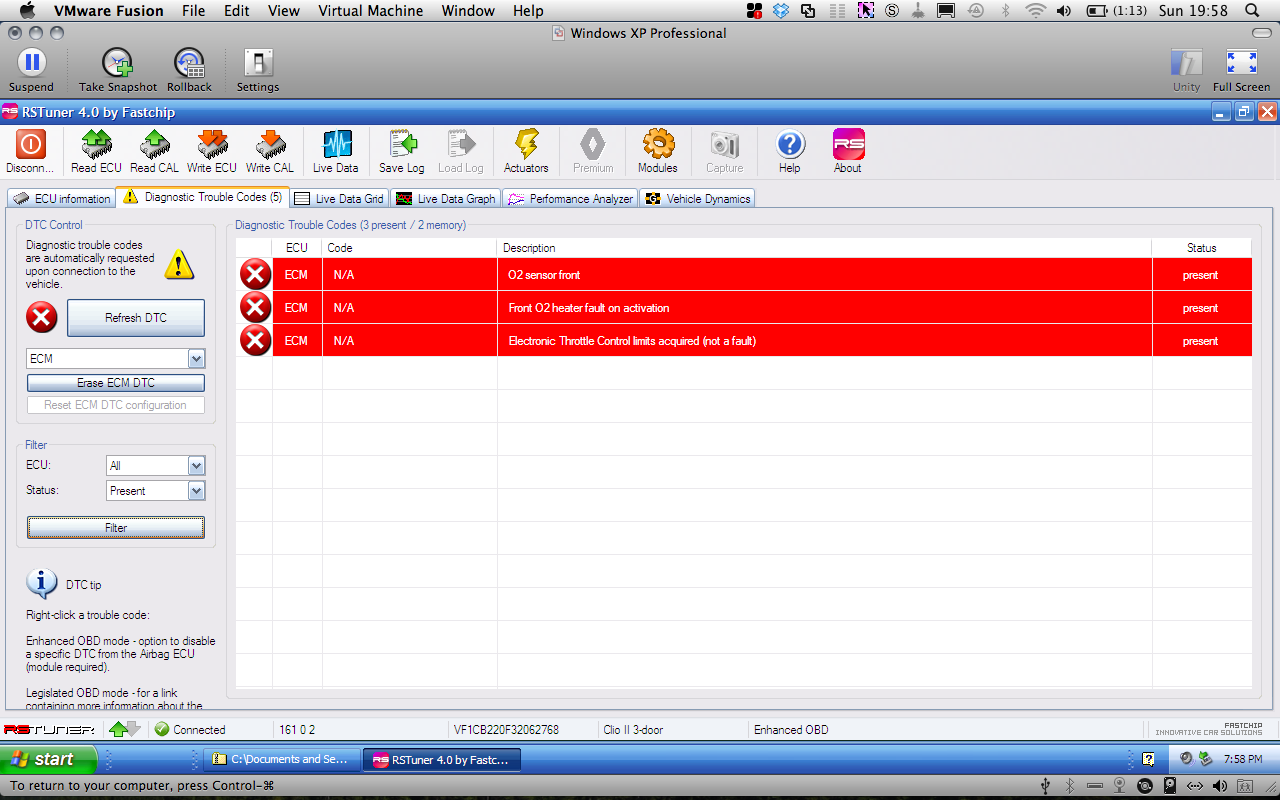1280x800 pixels.
Task: Select Electronic Throttle Control limits row text
Action: [632, 341]
